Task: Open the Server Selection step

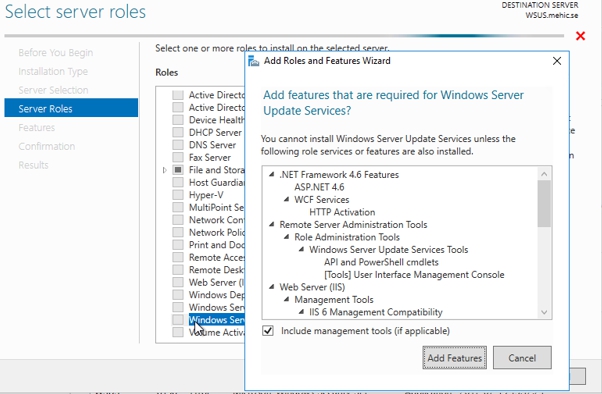Action: (53, 90)
